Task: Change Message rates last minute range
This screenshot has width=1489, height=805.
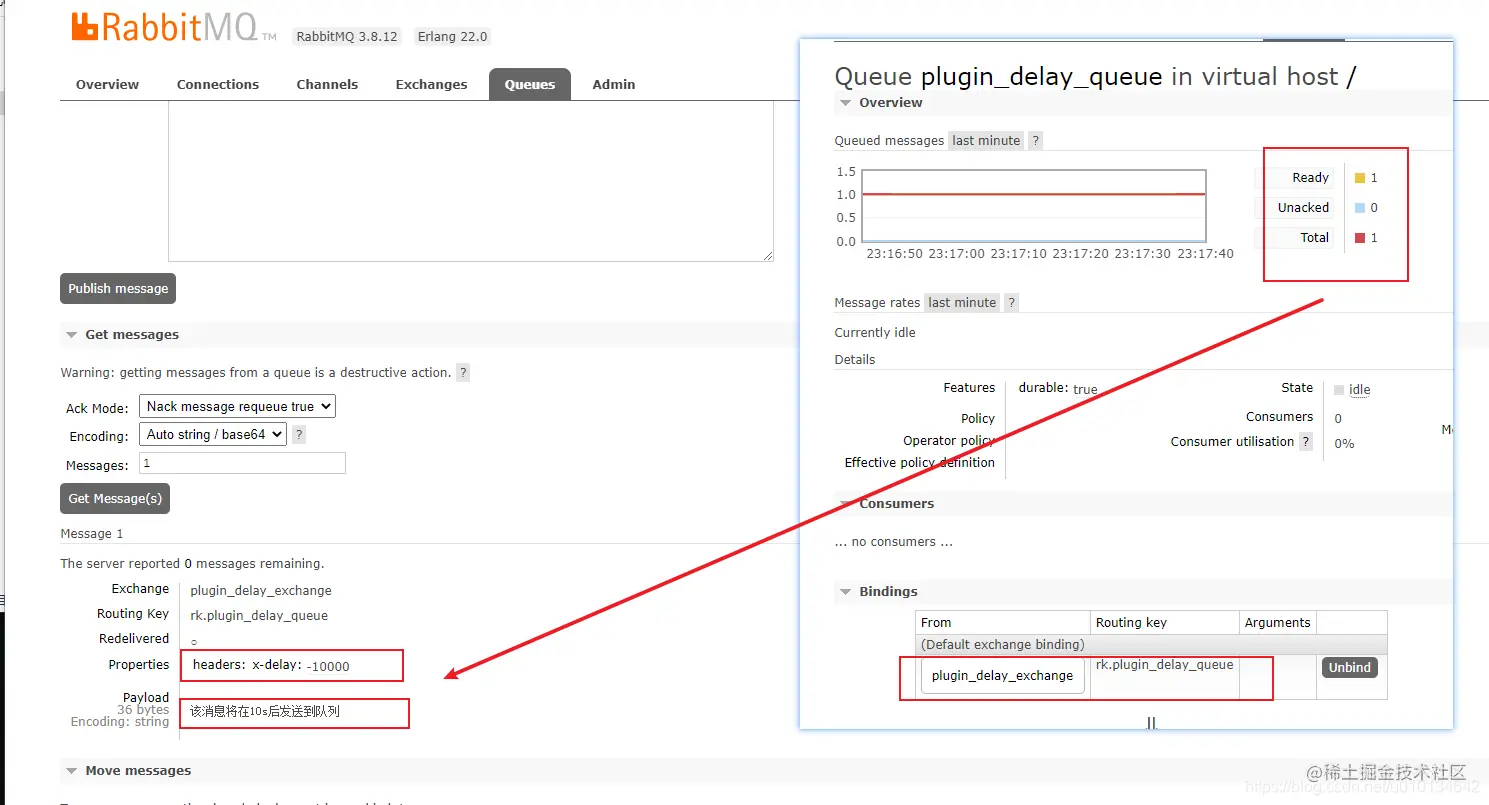Action: pos(962,302)
